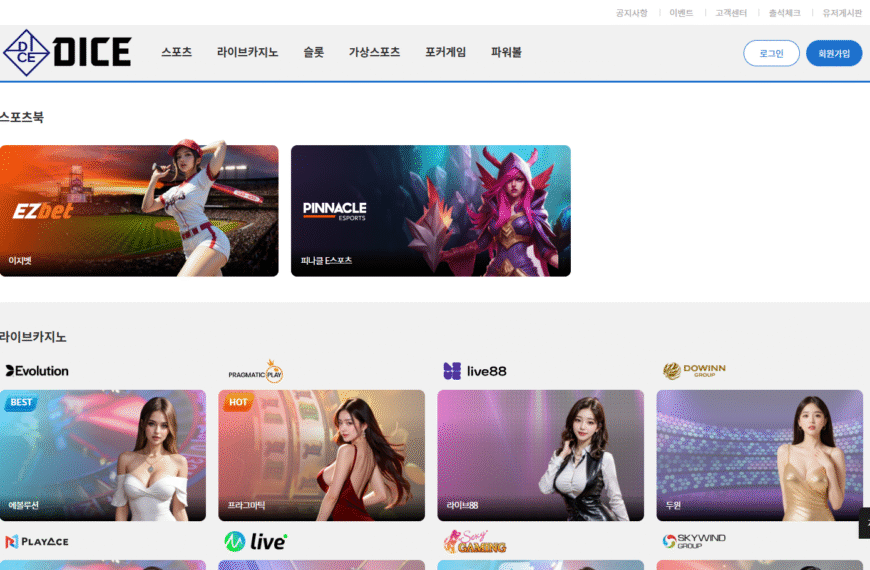Open the Dowinn 두윈 casino card
This screenshot has height=570, width=870.
[760, 455]
